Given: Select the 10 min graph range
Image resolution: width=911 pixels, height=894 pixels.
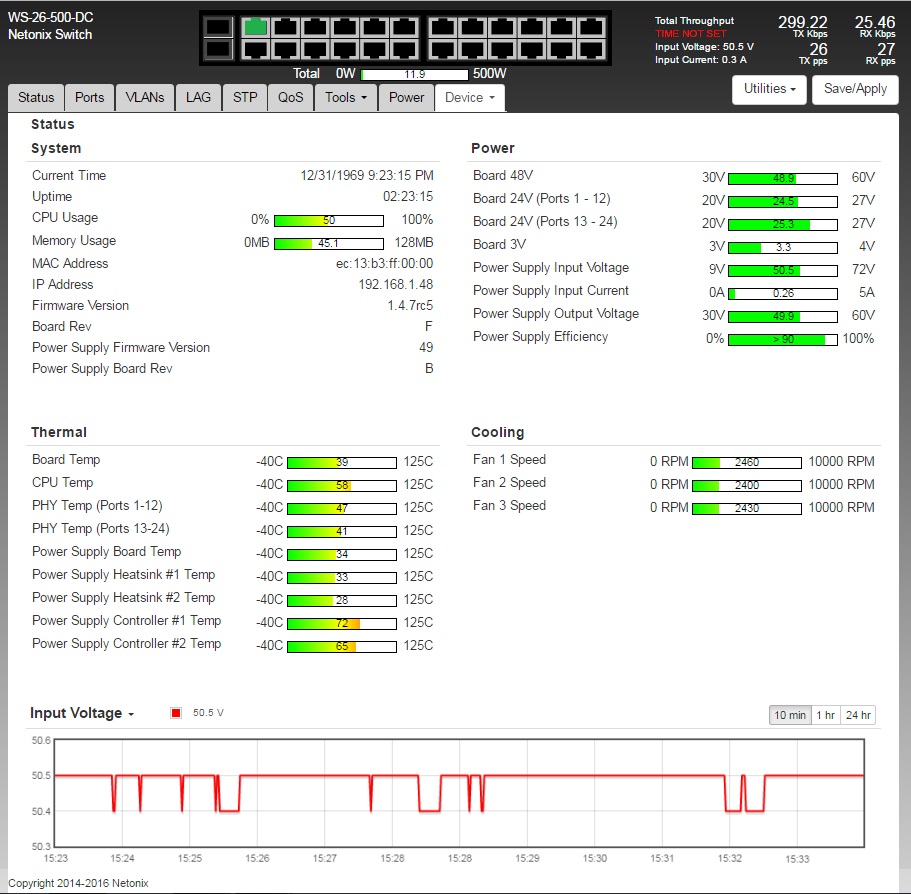Looking at the screenshot, I should click(x=789, y=715).
